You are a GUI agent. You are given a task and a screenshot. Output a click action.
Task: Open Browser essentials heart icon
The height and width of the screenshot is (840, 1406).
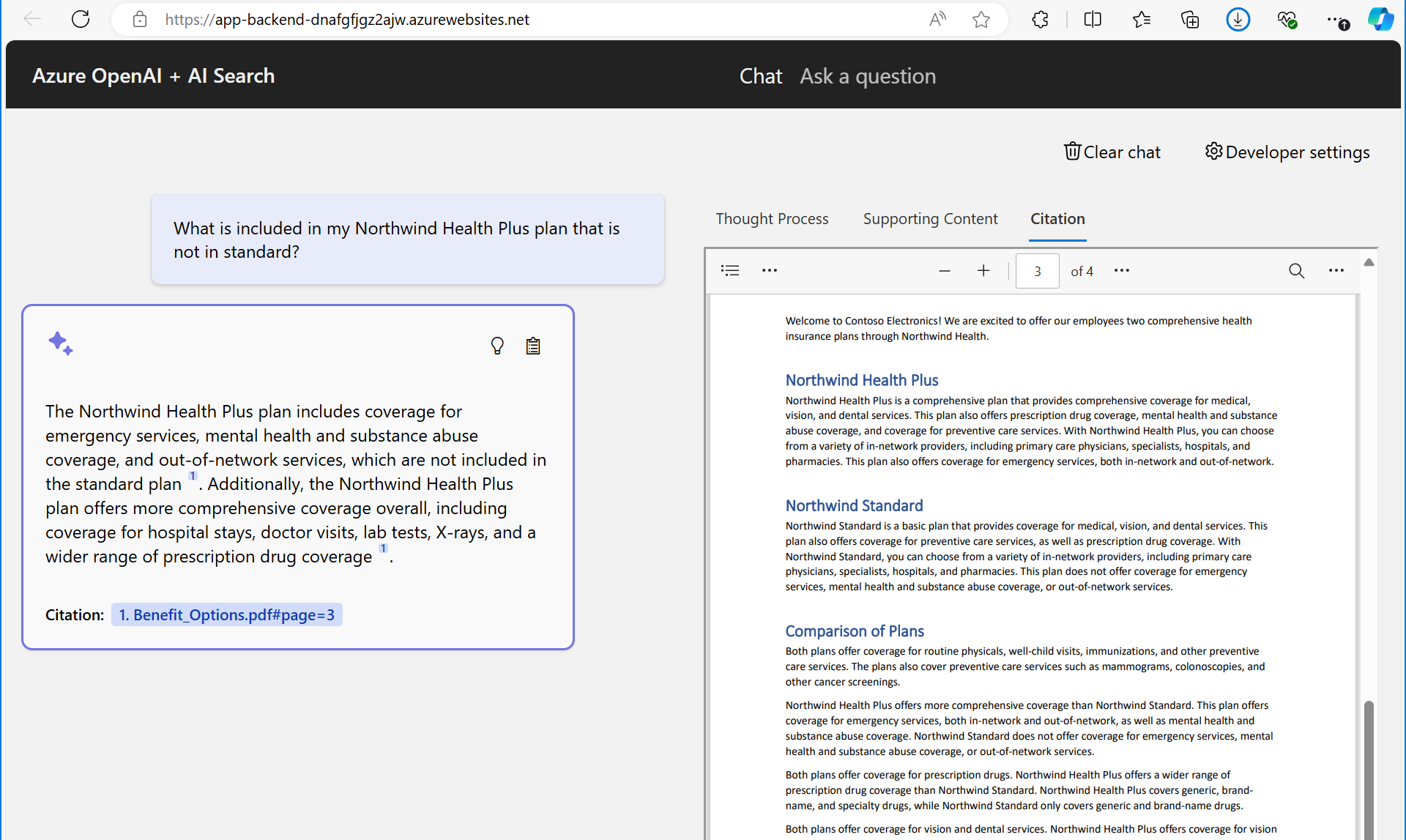[x=1287, y=20]
